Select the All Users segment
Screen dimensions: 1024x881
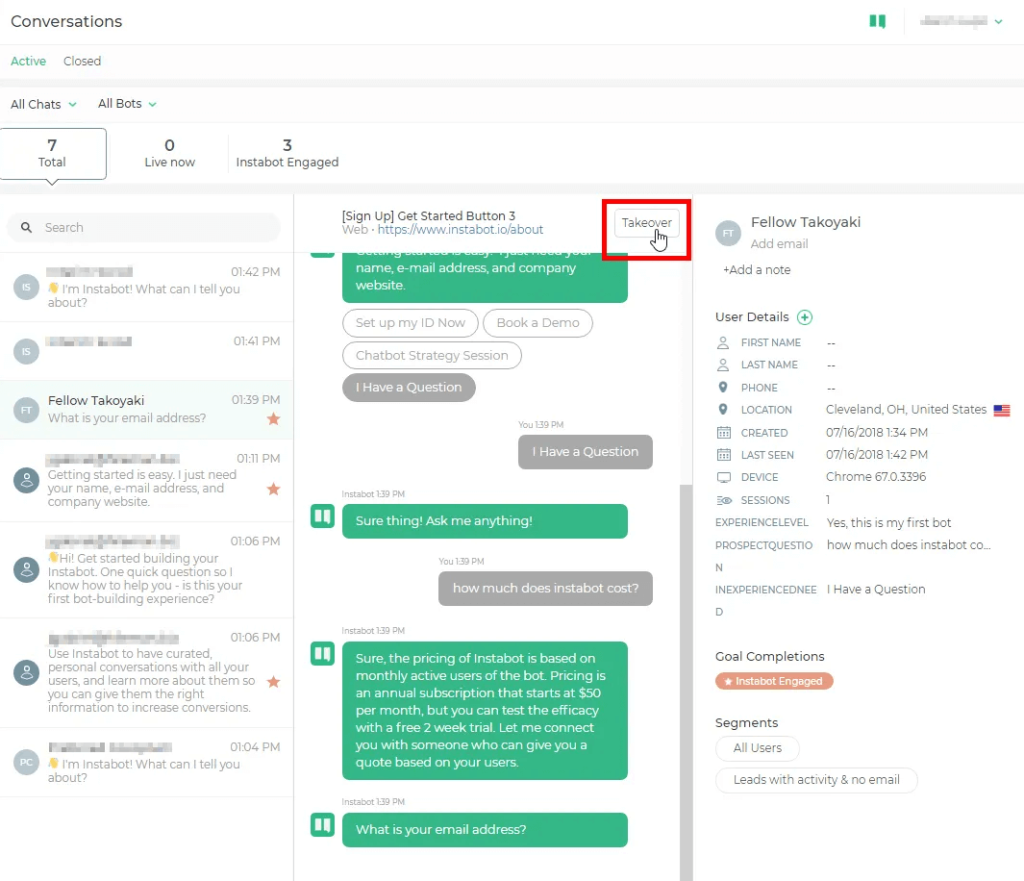pos(758,748)
